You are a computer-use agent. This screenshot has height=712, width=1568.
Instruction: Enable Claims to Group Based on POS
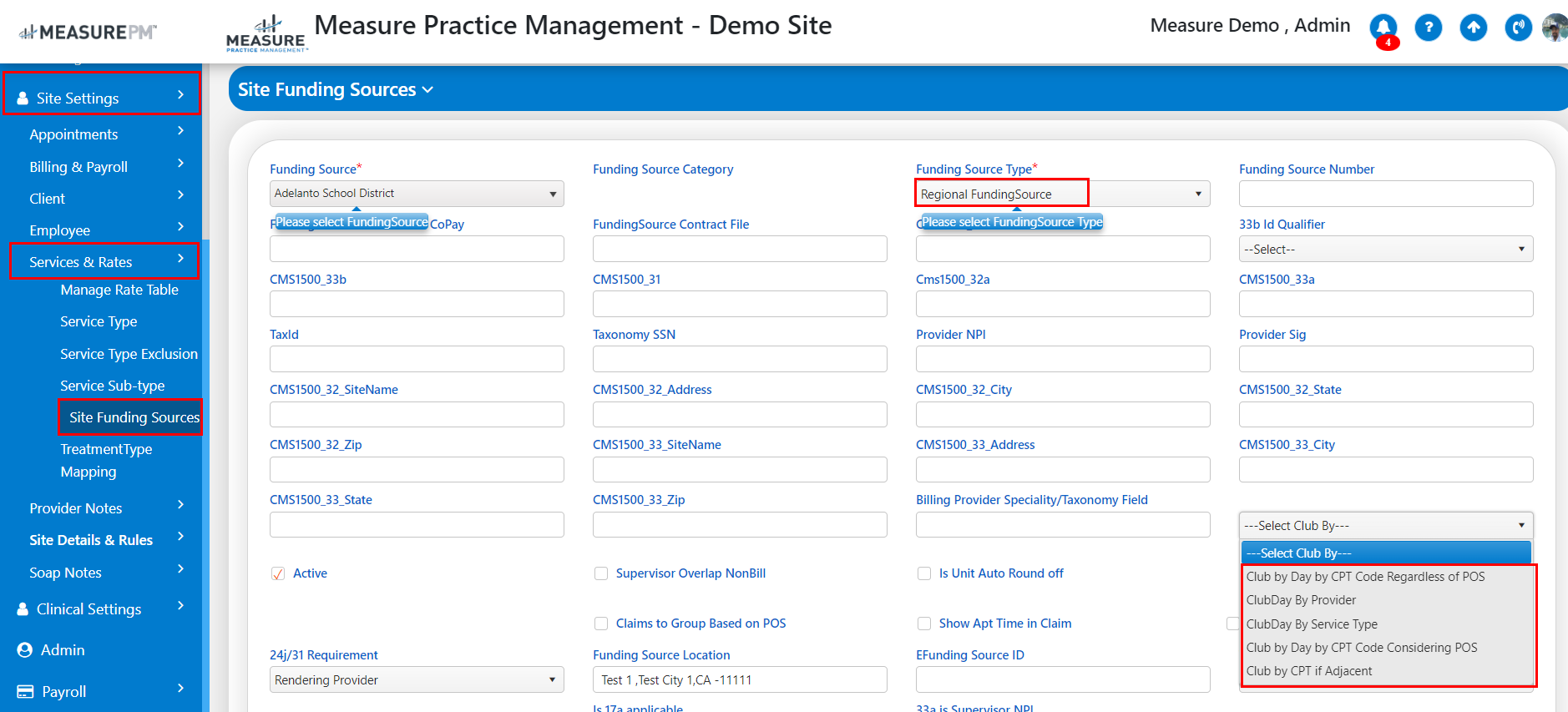(x=601, y=624)
